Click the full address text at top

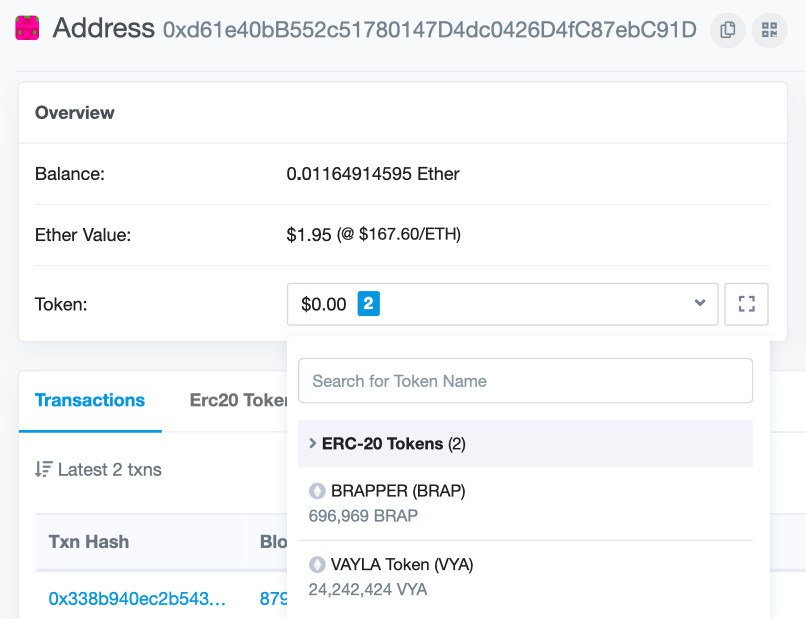click(x=429, y=30)
